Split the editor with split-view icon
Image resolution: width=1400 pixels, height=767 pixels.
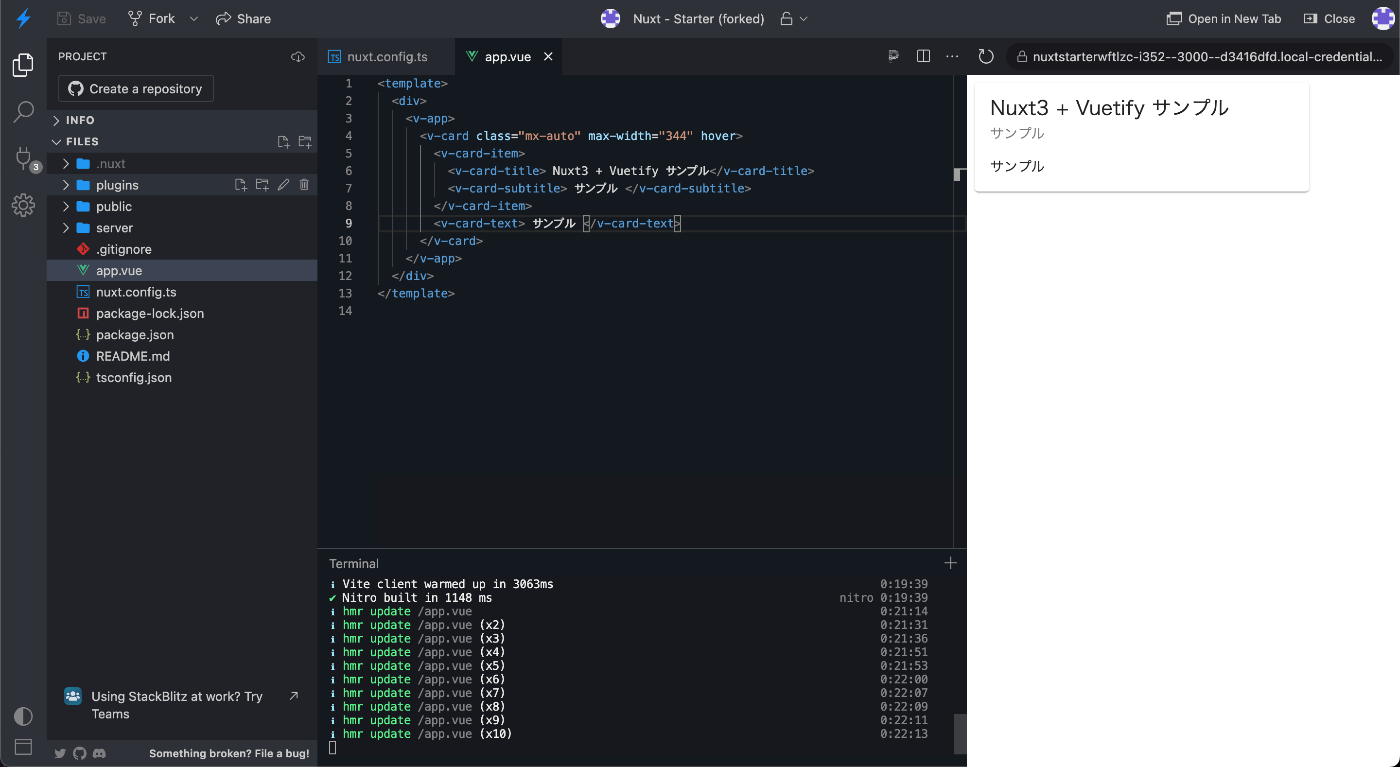(923, 56)
